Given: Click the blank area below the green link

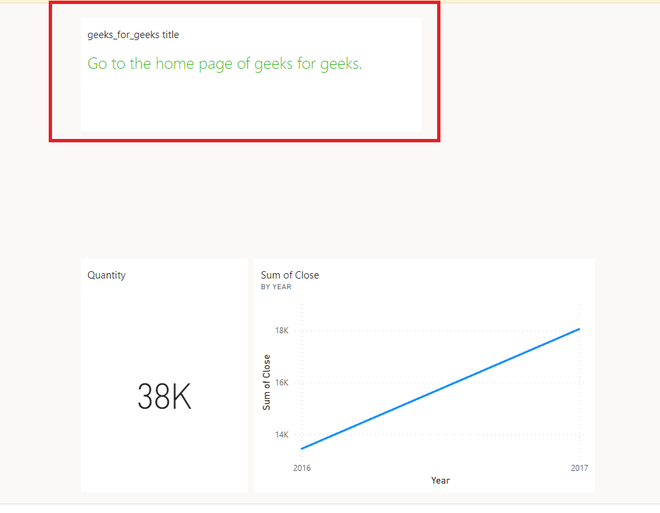Looking at the screenshot, I should click(250, 105).
